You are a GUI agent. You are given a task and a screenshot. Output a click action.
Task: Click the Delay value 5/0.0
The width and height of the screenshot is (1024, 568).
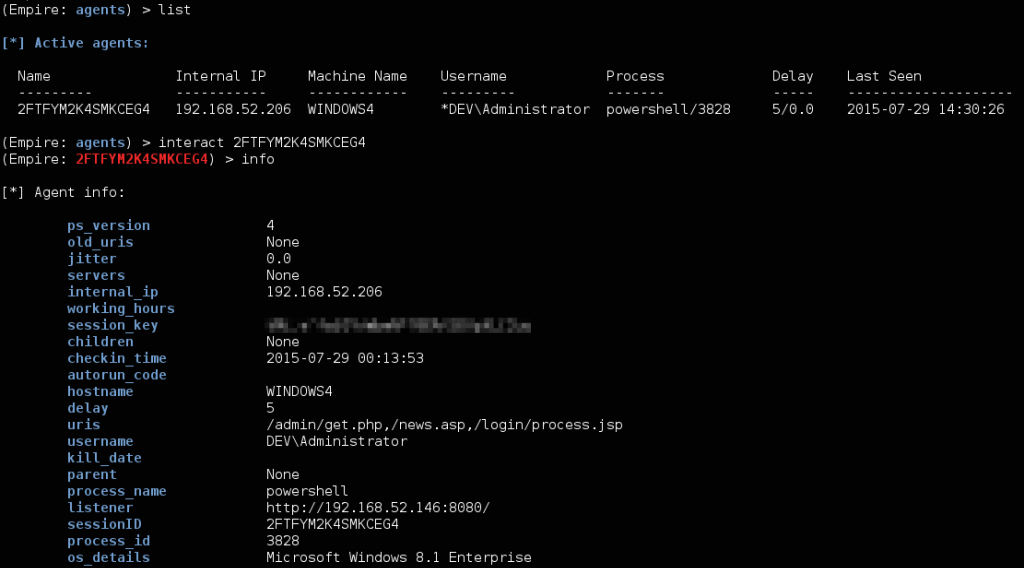792,109
